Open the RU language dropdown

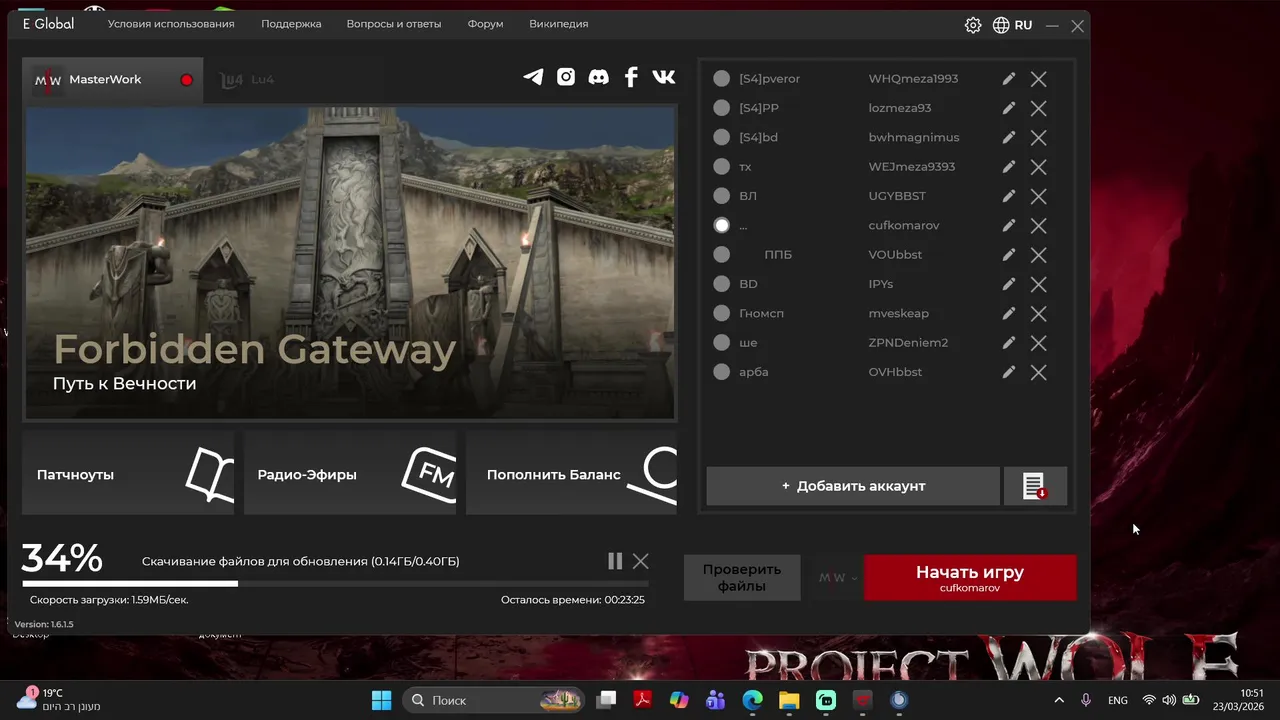pyautogui.click(x=1023, y=25)
